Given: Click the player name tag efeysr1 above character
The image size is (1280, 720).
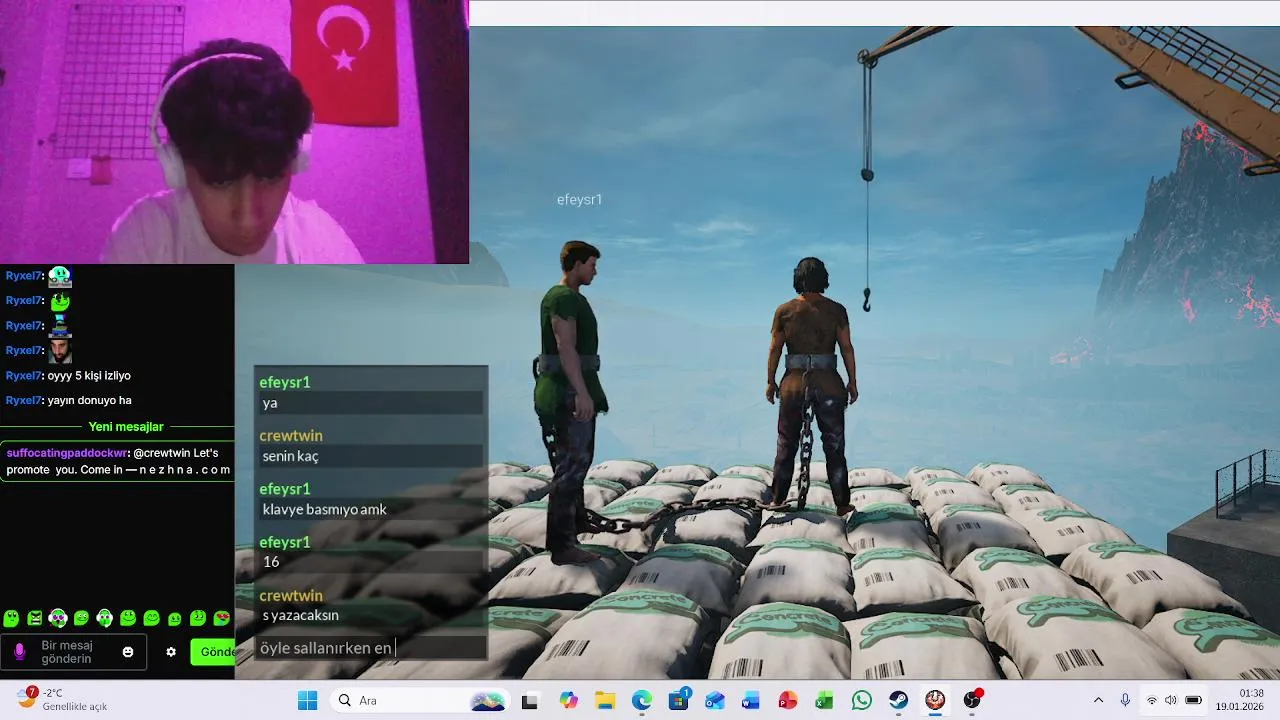Looking at the screenshot, I should (579, 200).
